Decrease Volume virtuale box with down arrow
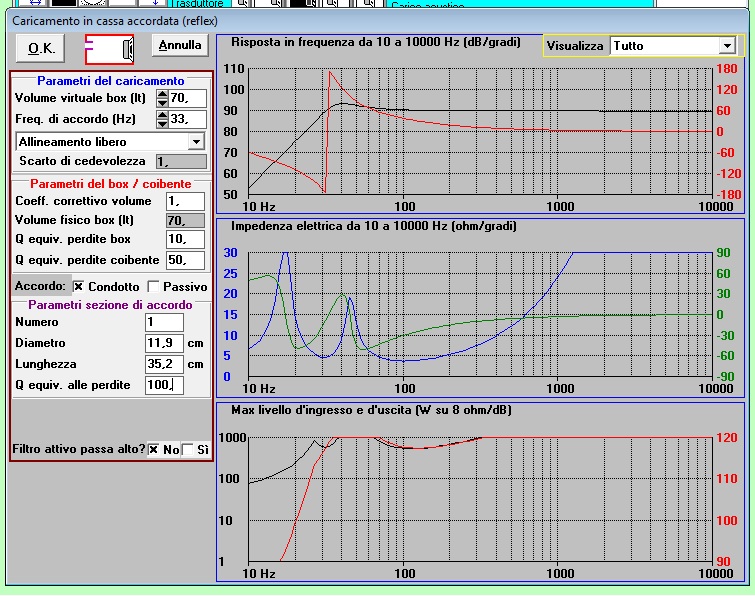Screen dimensions: 755x596 [162, 103]
